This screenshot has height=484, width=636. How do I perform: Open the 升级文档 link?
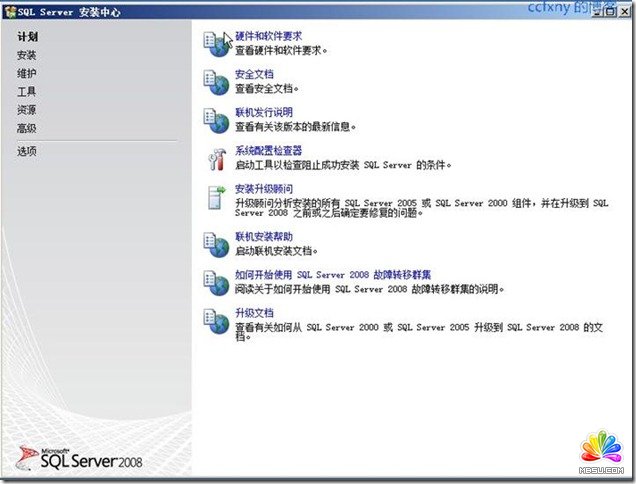[x=254, y=313]
